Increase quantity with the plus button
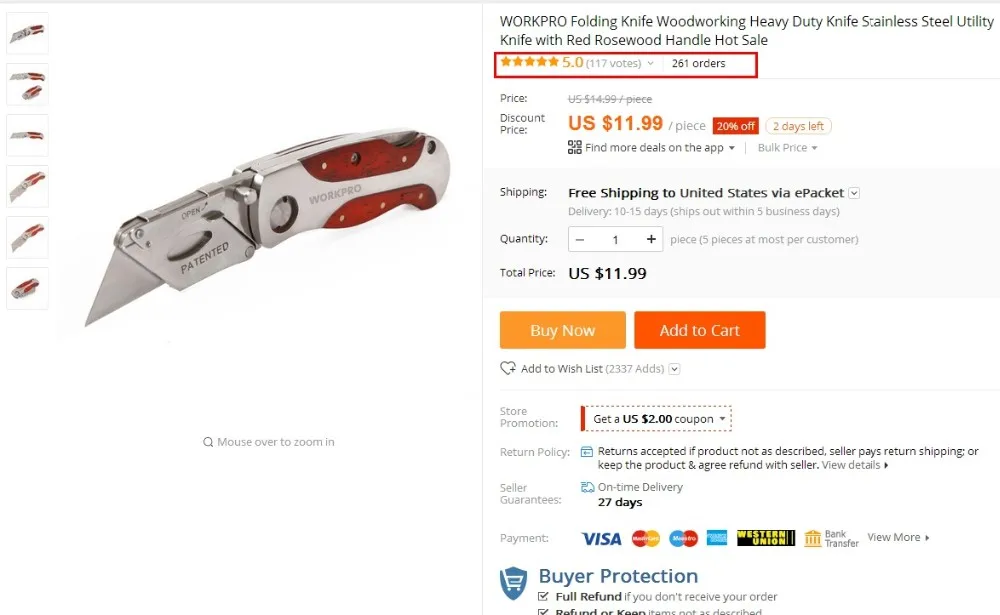Screen dimensions: 1000x615 (x=651, y=239)
